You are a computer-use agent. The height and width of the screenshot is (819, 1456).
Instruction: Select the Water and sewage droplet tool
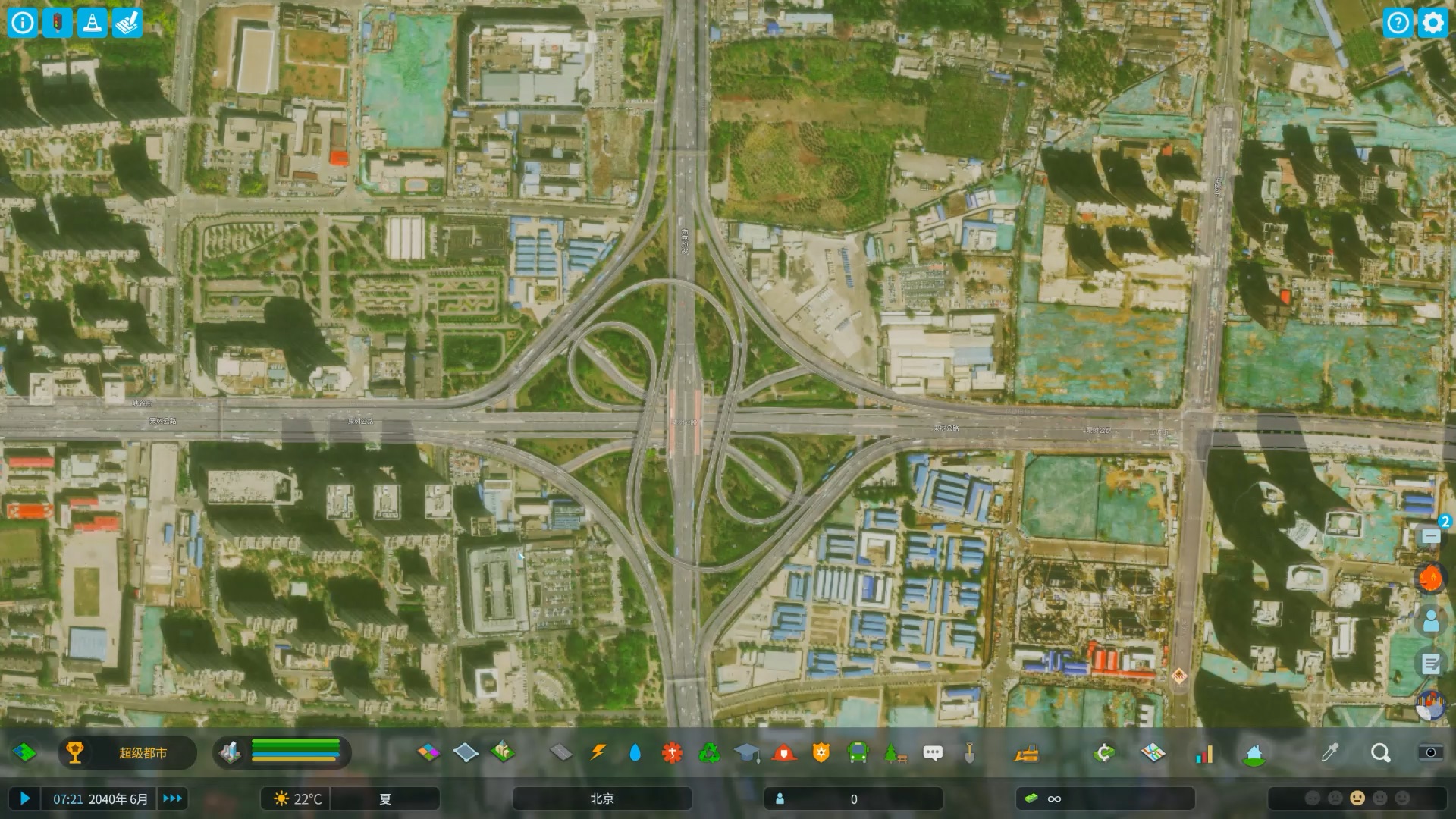tap(635, 752)
